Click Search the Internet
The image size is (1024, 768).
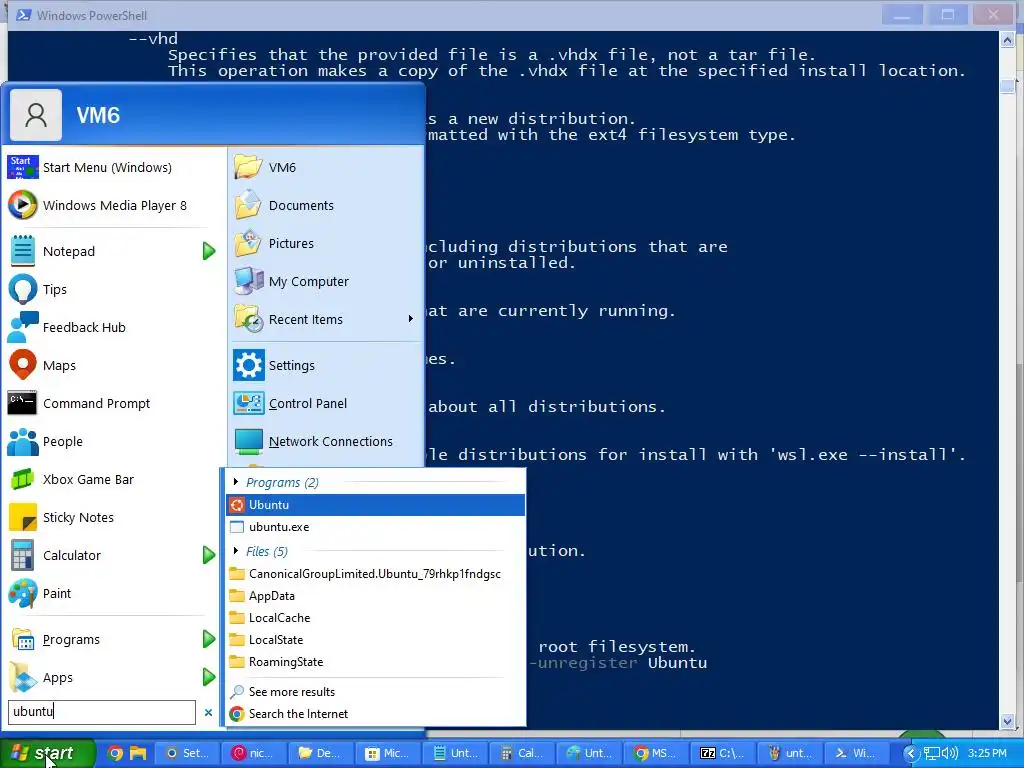click(376, 714)
